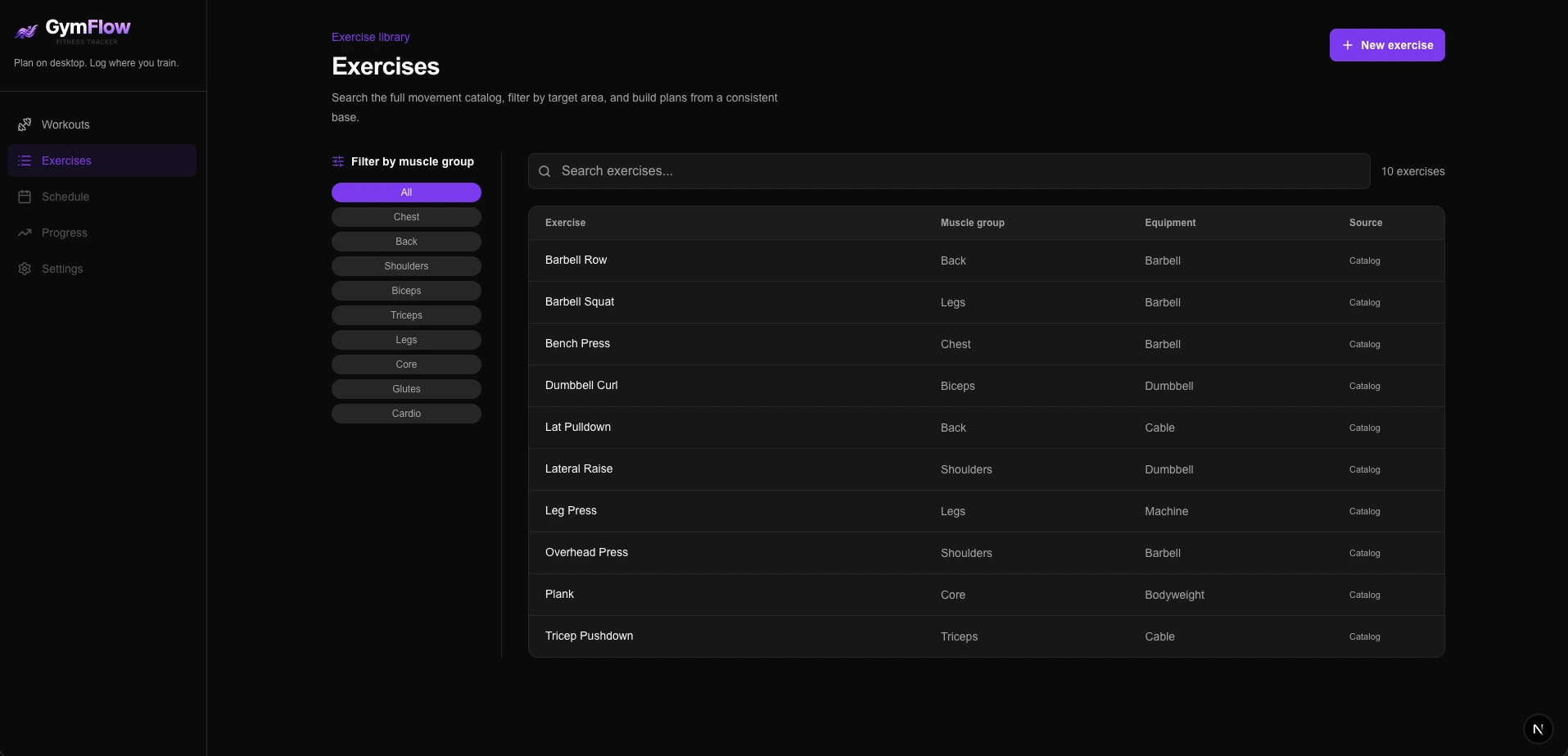1568x756 pixels.
Task: Select the Barbell Squat exercise name
Action: pos(580,301)
